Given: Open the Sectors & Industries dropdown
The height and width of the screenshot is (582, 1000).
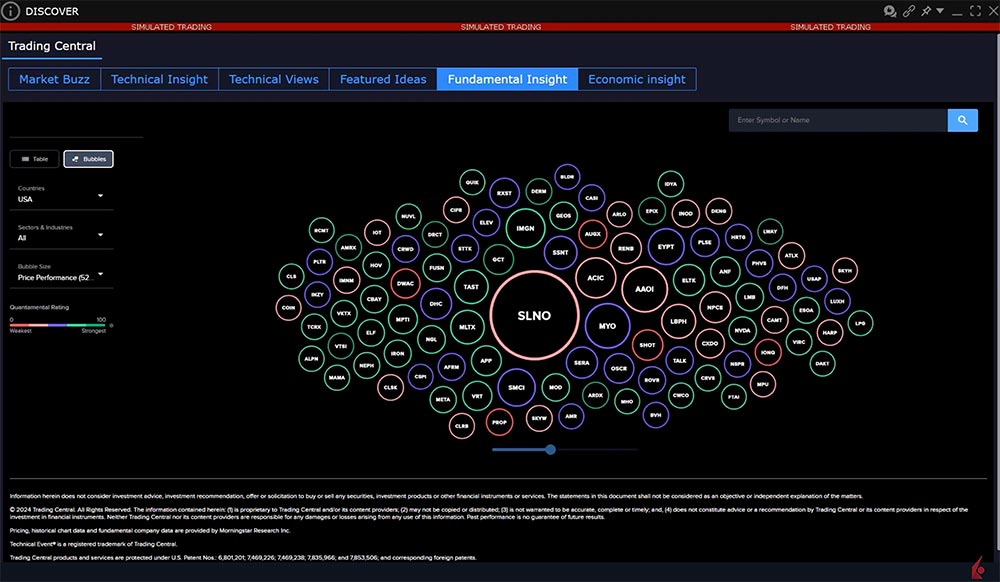Looking at the screenshot, I should (x=62, y=234).
